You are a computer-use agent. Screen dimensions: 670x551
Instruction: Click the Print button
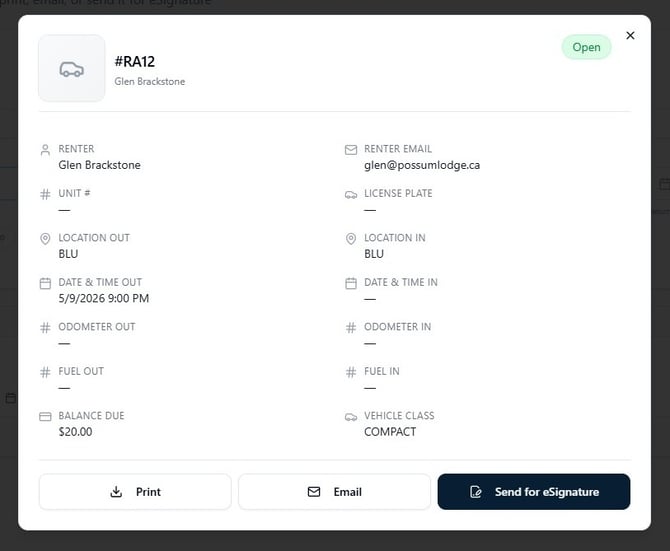tap(135, 492)
